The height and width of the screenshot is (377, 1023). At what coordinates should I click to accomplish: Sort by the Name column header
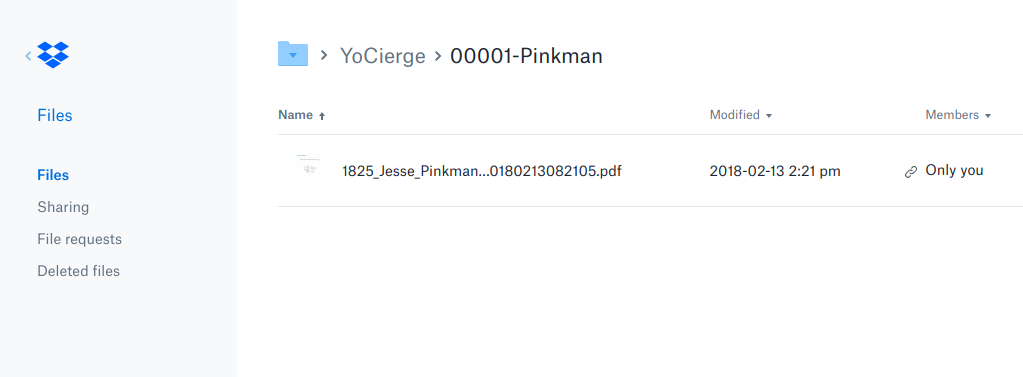click(296, 115)
